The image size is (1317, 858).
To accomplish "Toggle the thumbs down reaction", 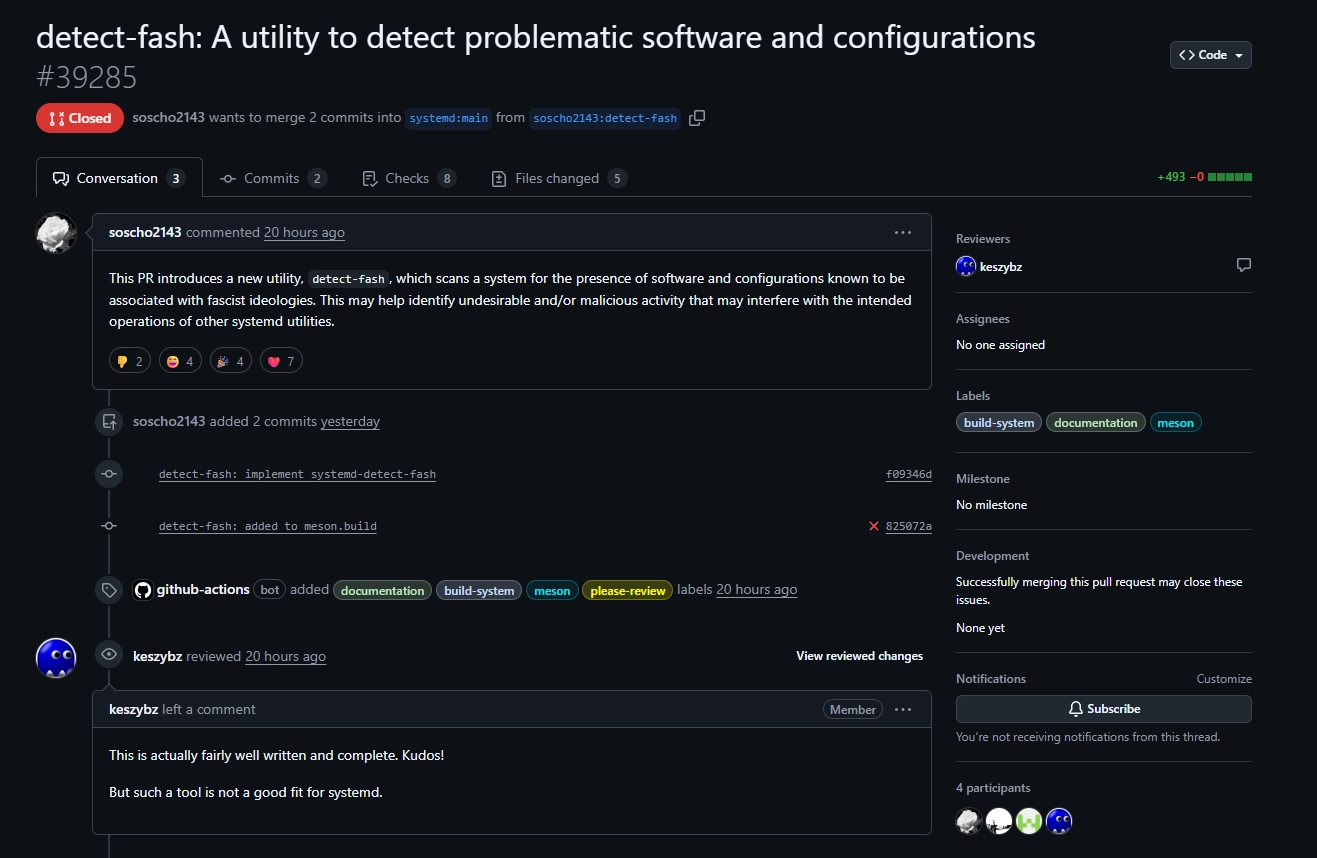I will (x=130, y=361).
